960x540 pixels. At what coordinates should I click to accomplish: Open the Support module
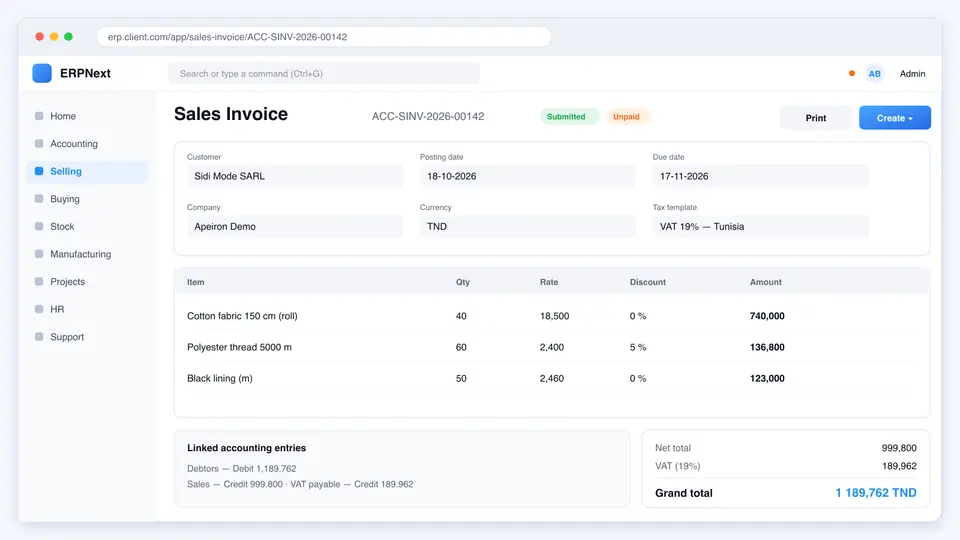pyautogui.click(x=67, y=336)
